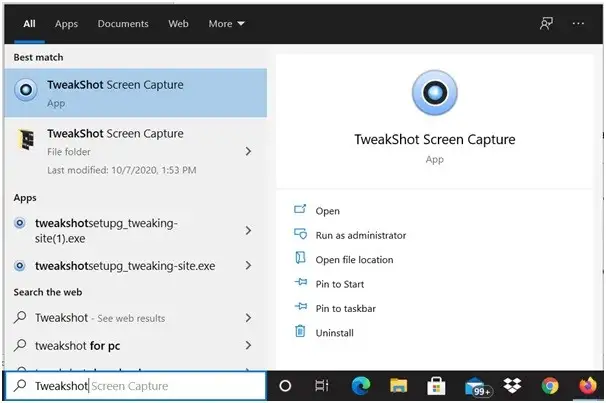This screenshot has height=403, width=606.
Task: Click the TweakShot icon in best match result
Action: tap(26, 90)
